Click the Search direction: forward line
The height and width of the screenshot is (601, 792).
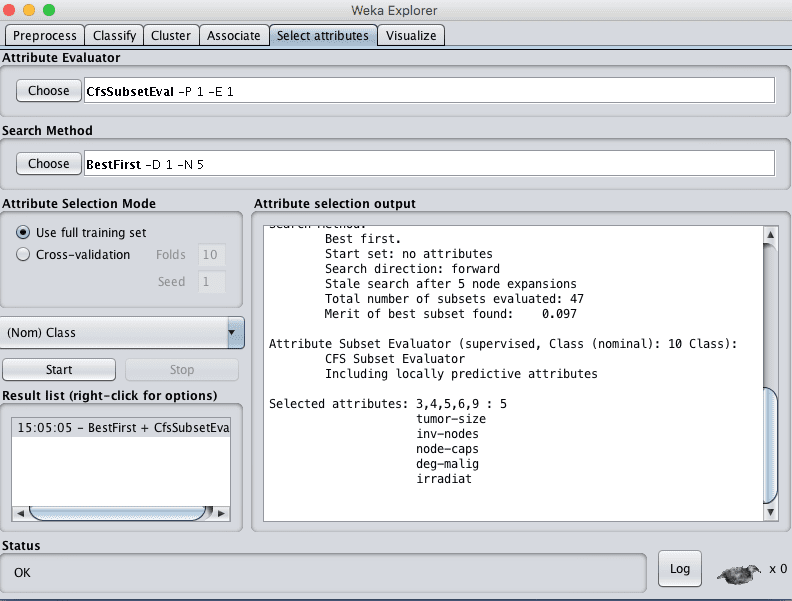coord(413,269)
